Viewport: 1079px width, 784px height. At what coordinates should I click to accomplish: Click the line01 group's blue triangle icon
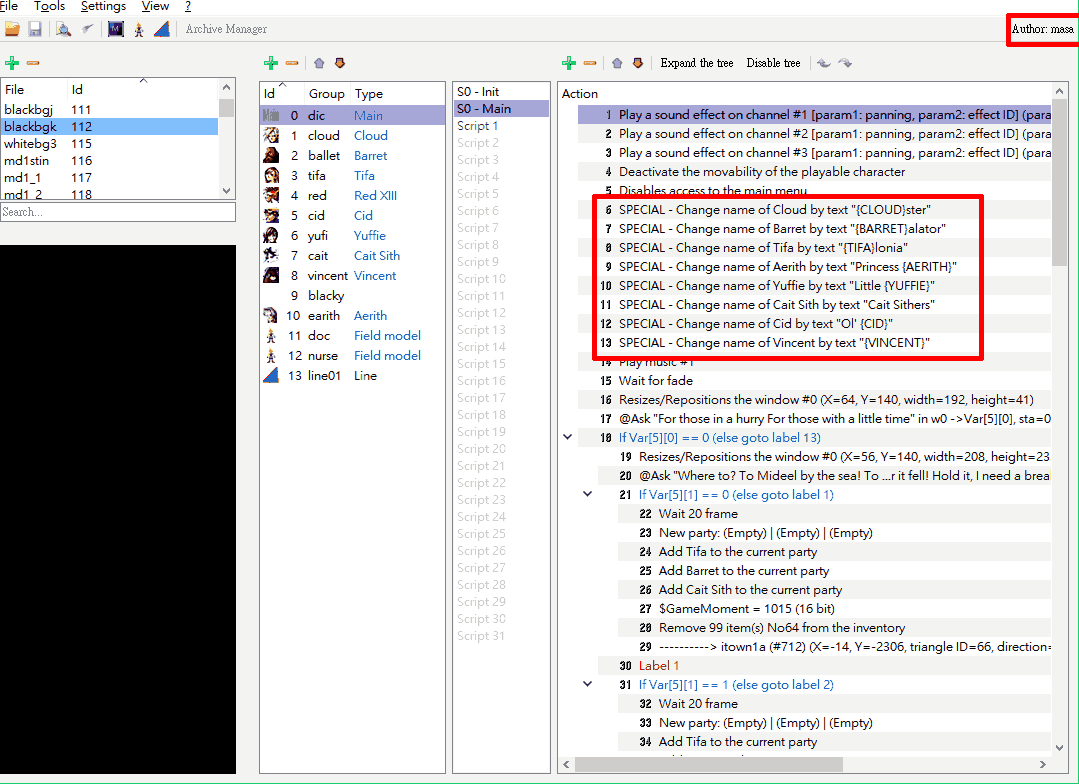[271, 375]
